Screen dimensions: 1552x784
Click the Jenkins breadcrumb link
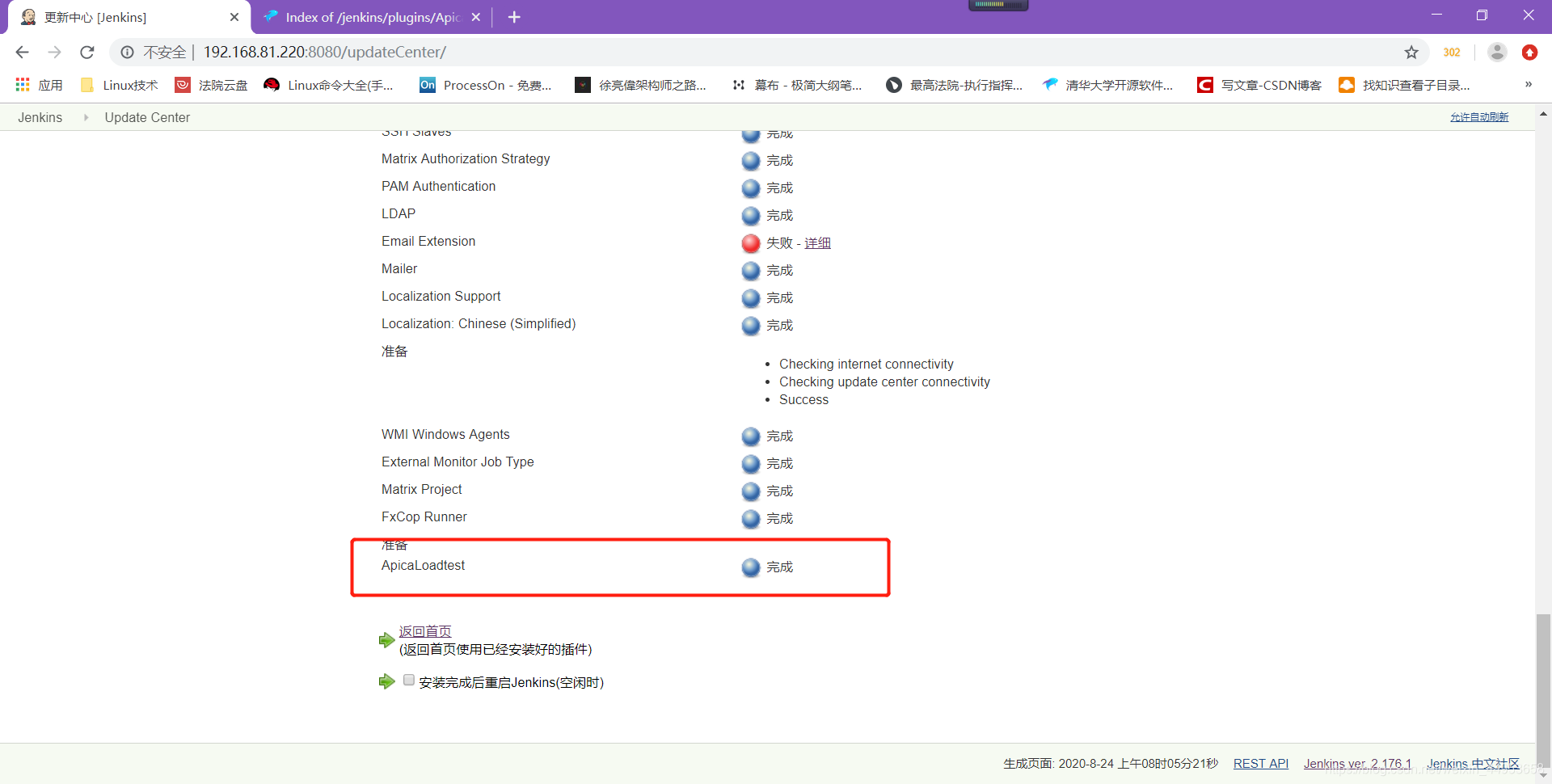40,117
